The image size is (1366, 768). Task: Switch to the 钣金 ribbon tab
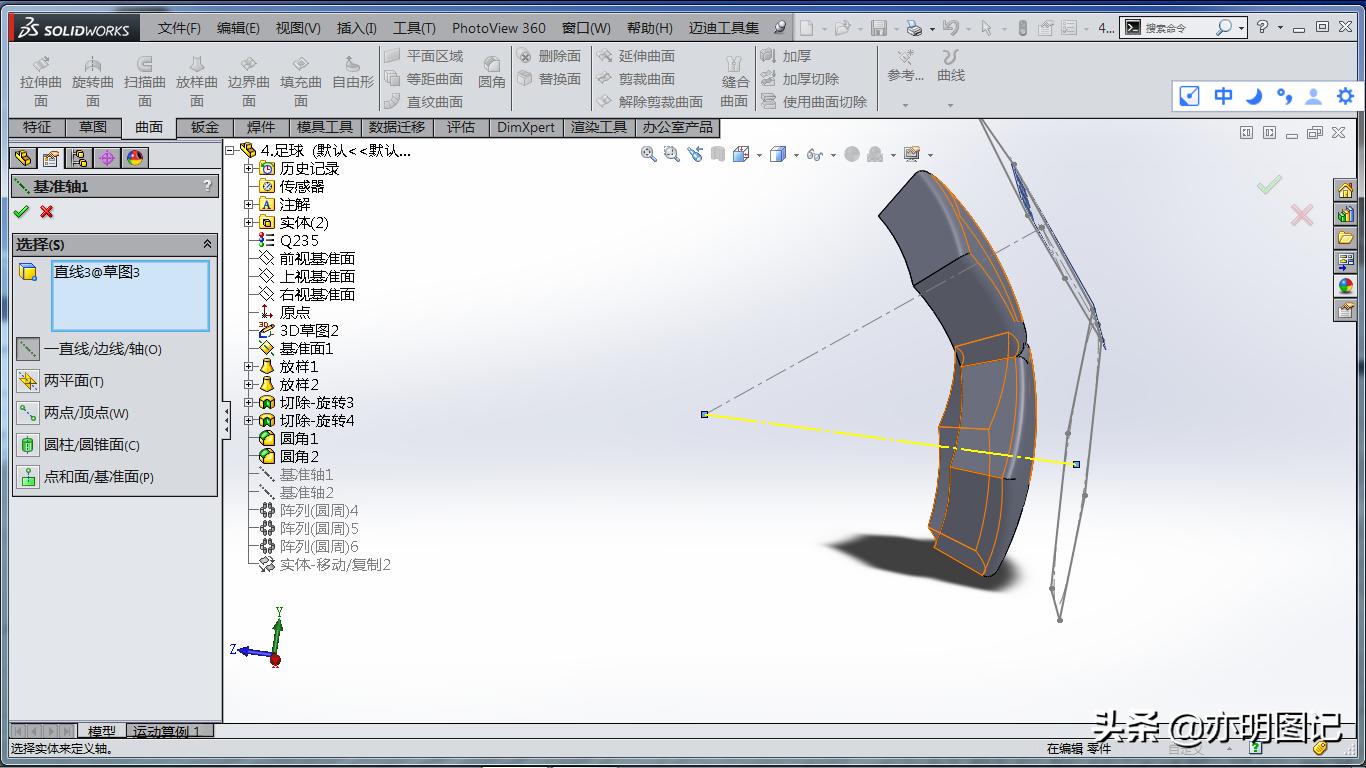(x=203, y=127)
